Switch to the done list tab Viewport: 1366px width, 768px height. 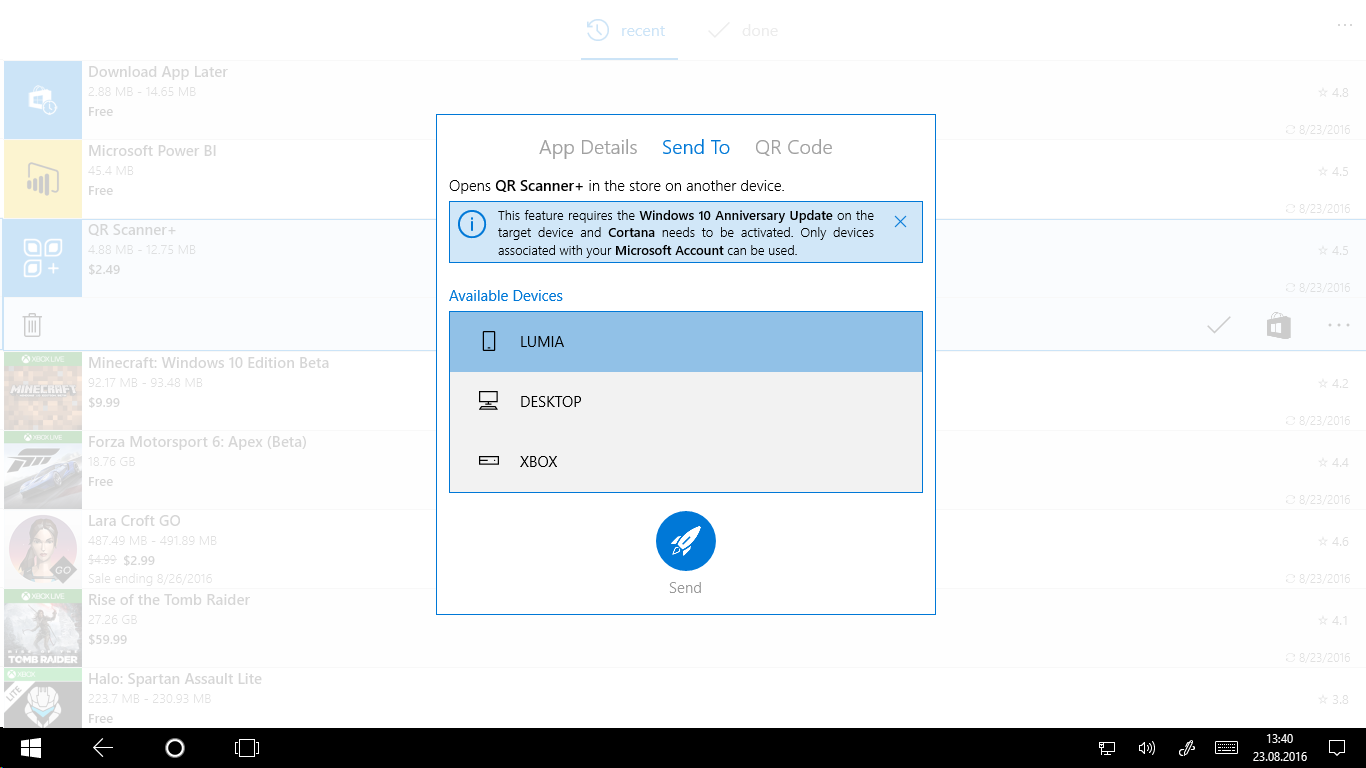click(x=744, y=30)
